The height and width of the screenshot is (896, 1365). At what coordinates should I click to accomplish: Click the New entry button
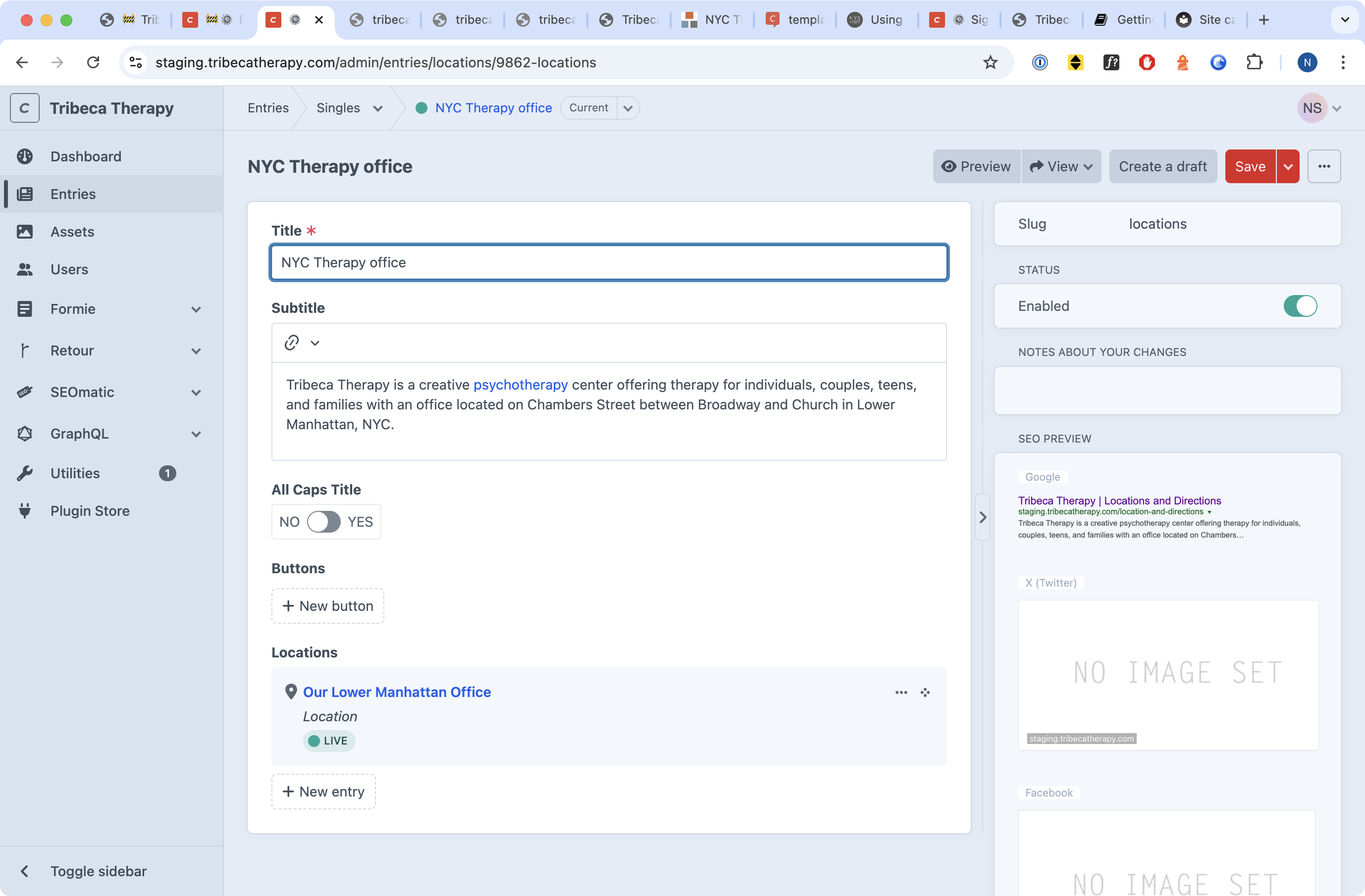tap(323, 792)
